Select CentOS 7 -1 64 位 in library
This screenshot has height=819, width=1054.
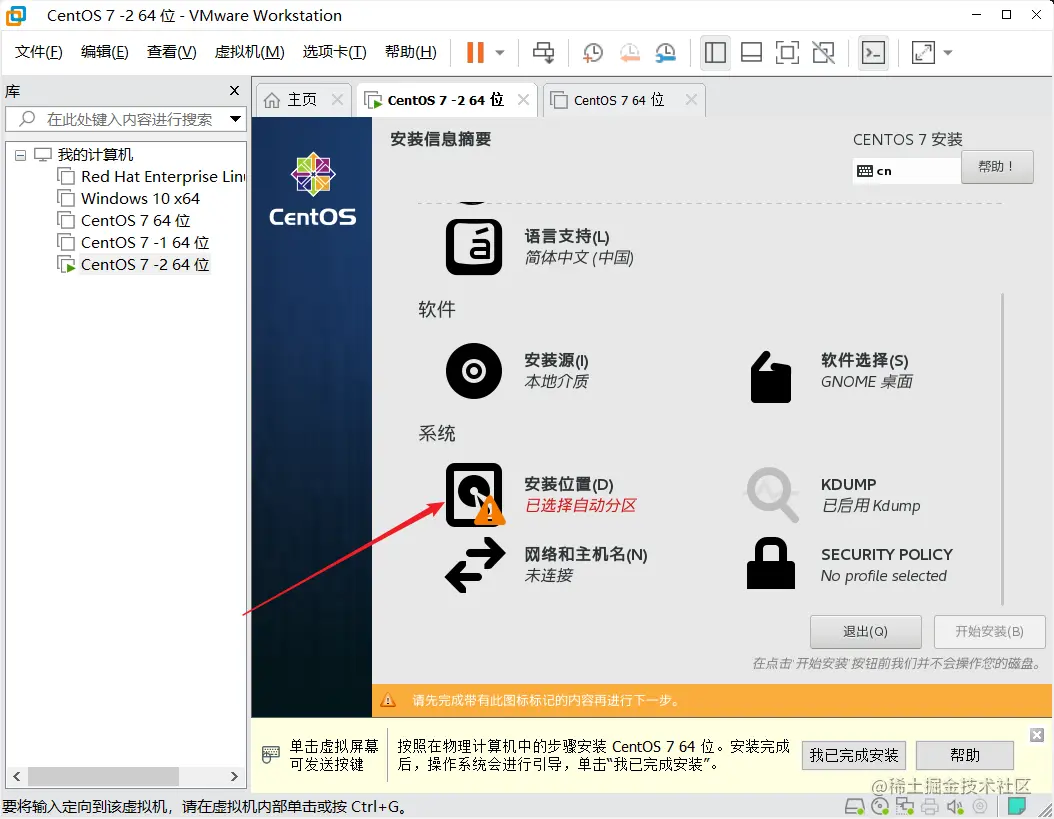[x=134, y=242]
